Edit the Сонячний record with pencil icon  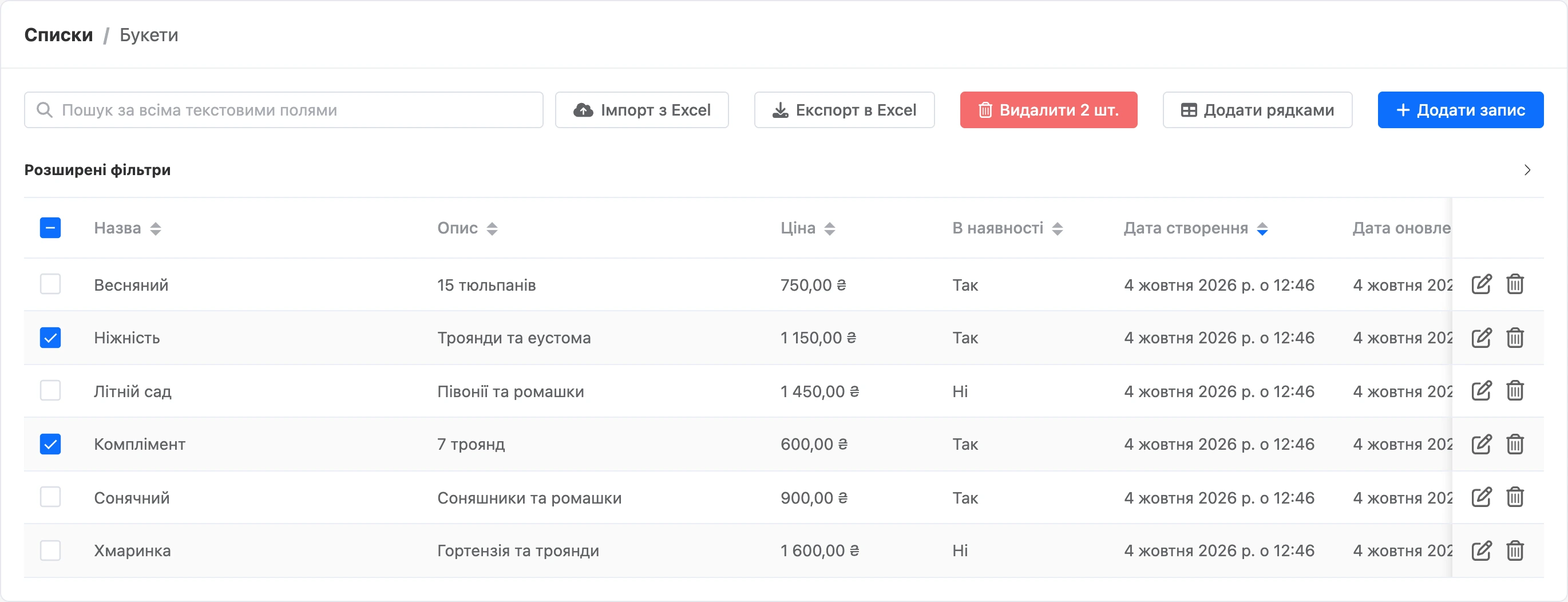pos(1481,497)
